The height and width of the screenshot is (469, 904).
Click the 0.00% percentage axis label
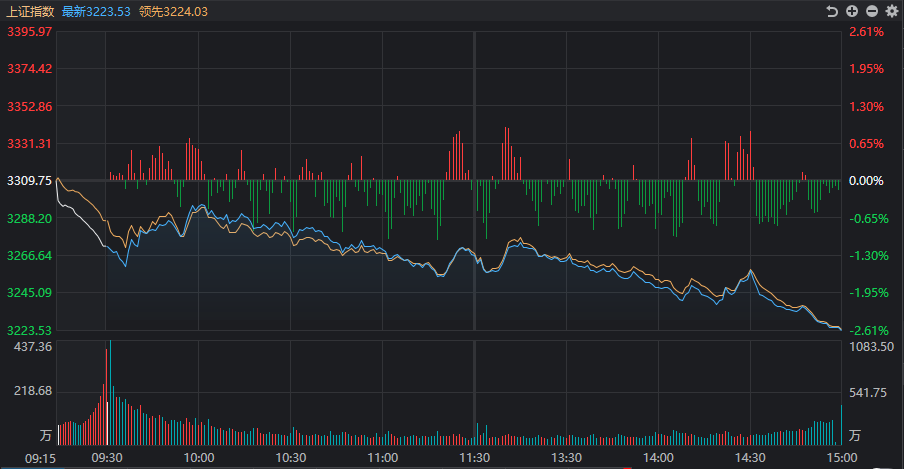[866, 181]
